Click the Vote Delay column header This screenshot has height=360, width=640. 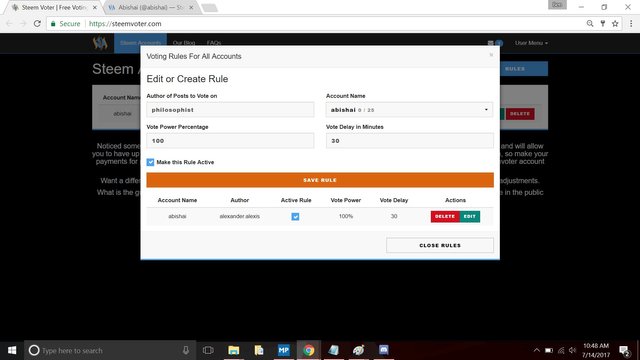point(393,200)
